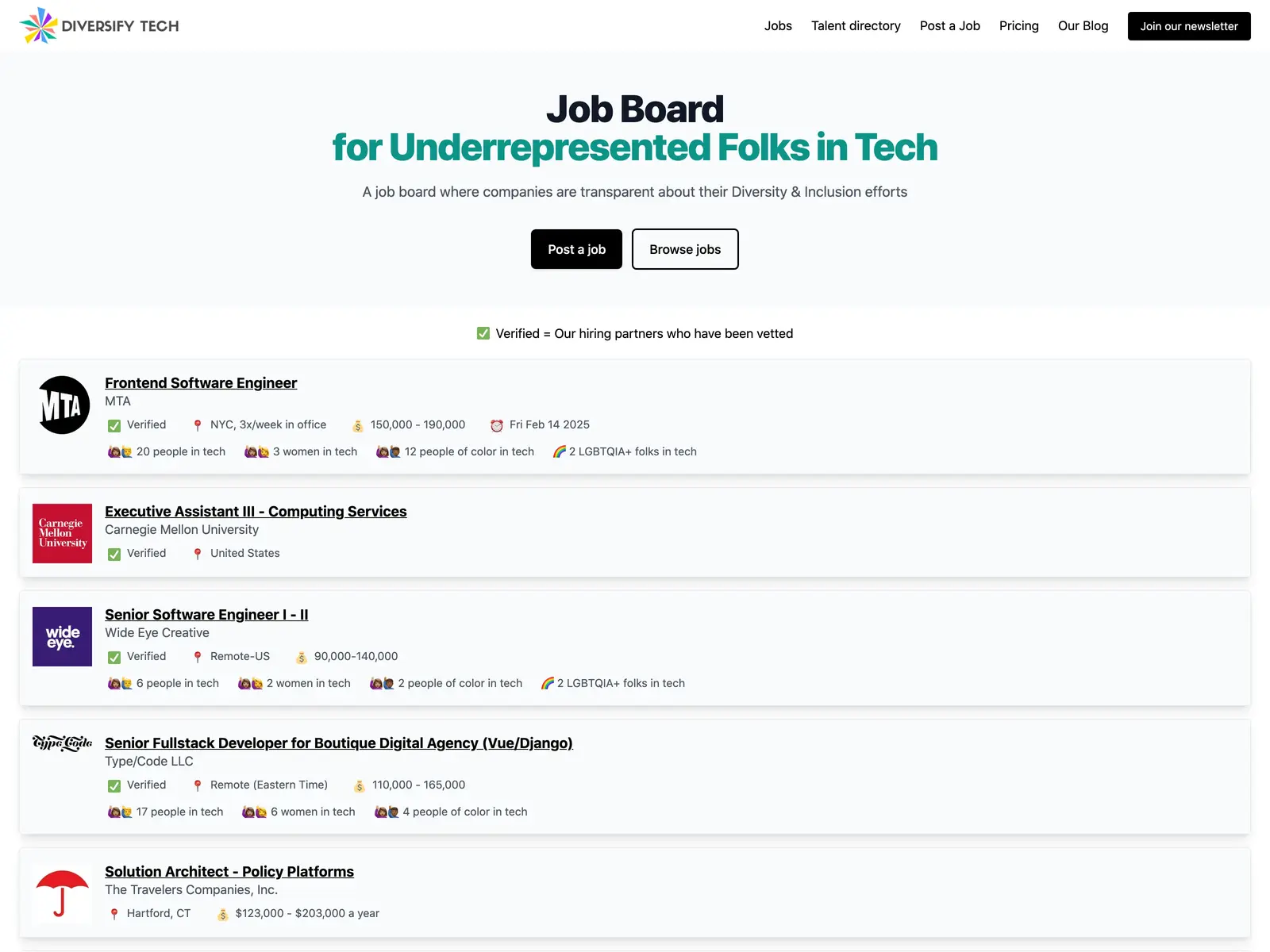This screenshot has width=1270, height=952.
Task: Click the location pin beside United States
Action: pos(198,554)
